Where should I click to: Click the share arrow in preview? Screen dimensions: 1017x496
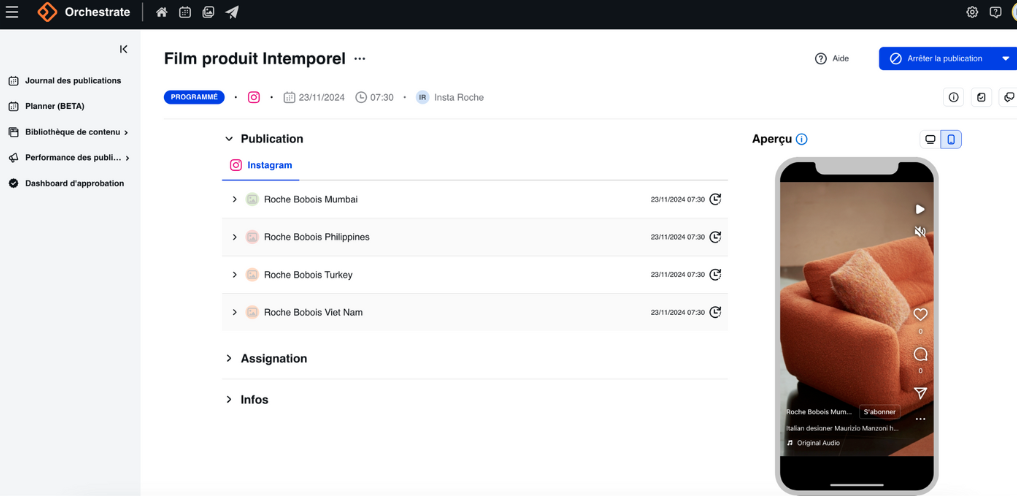pyautogui.click(x=920, y=393)
